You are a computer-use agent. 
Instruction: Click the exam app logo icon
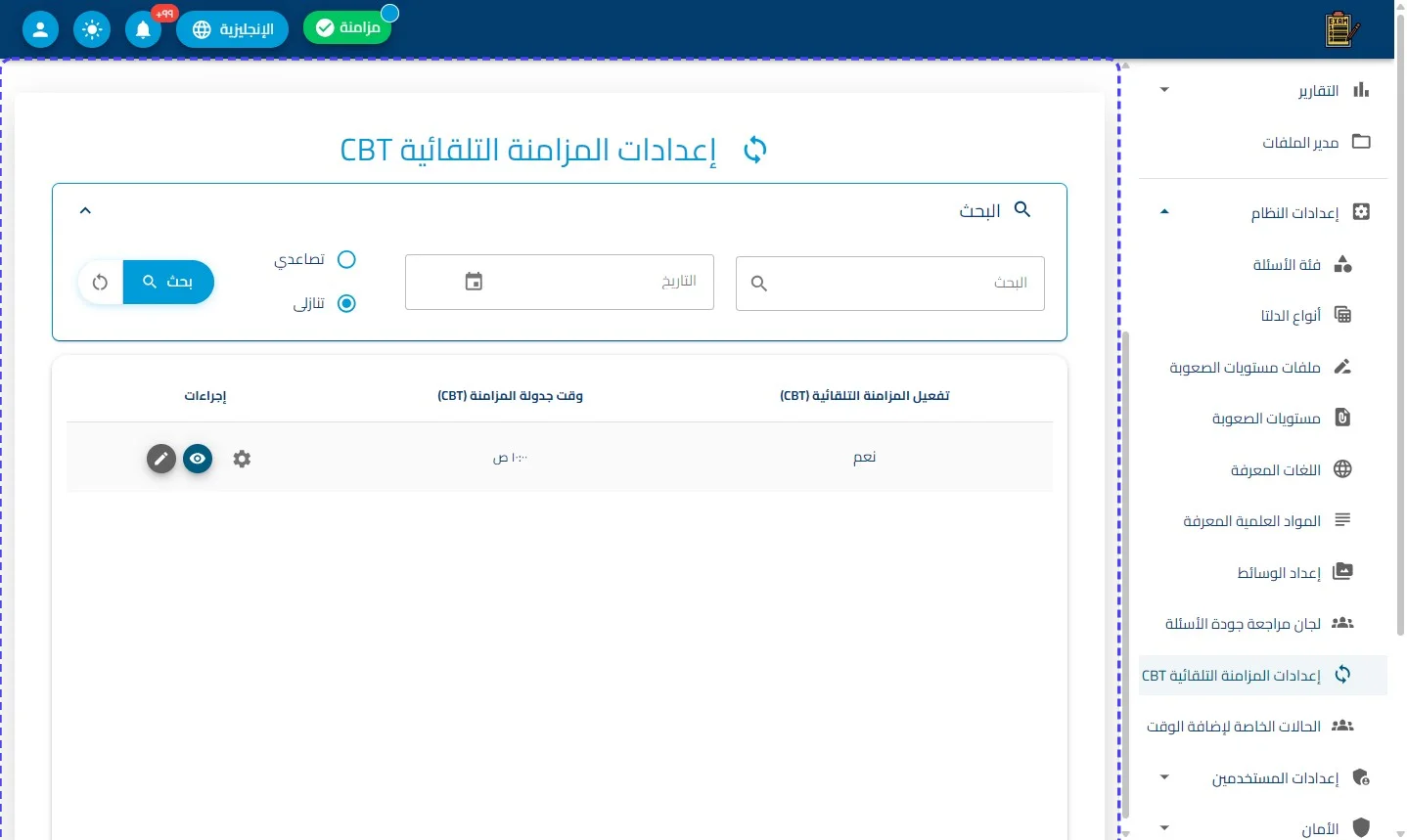coord(1341,29)
